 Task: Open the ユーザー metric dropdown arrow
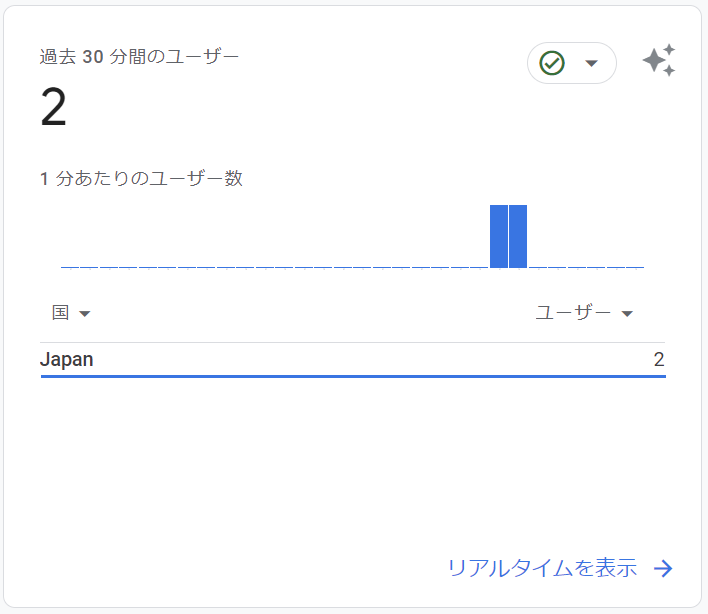[627, 313]
